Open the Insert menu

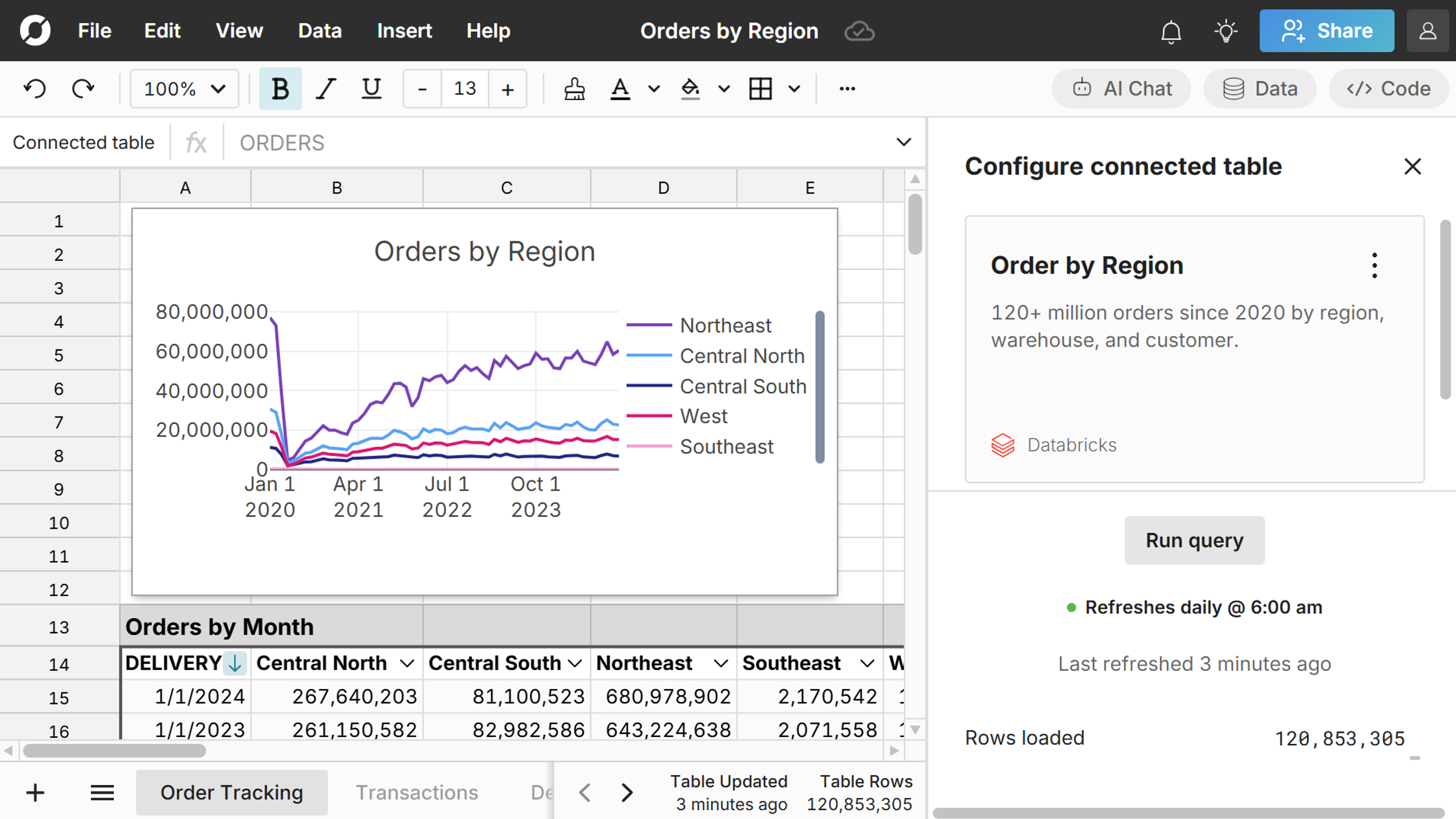(x=404, y=31)
